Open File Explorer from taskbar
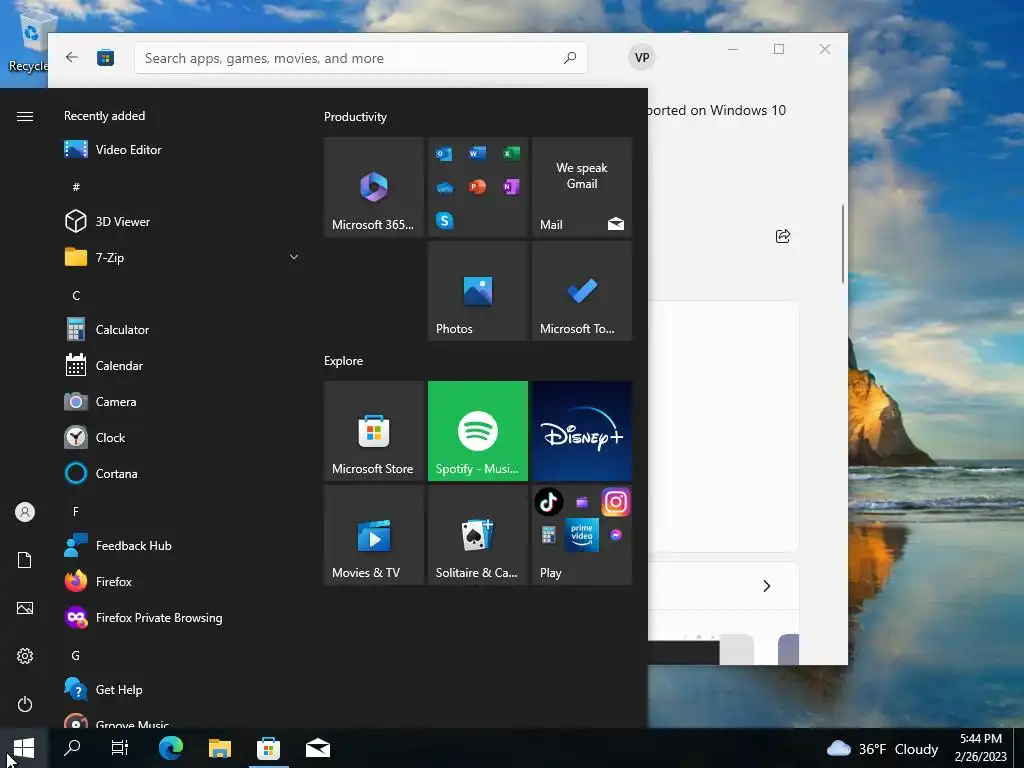Viewport: 1024px width, 768px height. [220, 748]
